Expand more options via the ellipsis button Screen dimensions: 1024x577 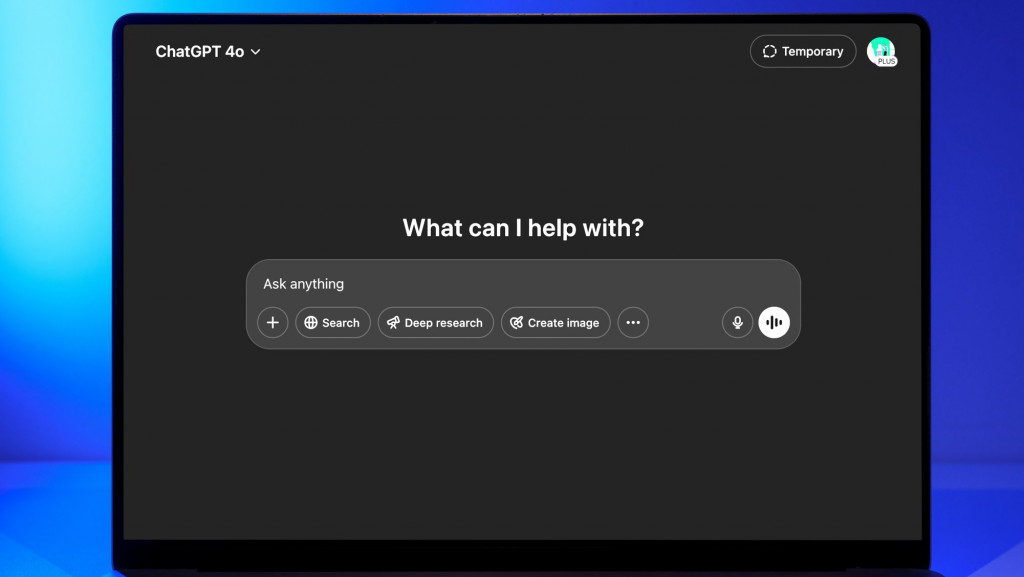tap(633, 323)
